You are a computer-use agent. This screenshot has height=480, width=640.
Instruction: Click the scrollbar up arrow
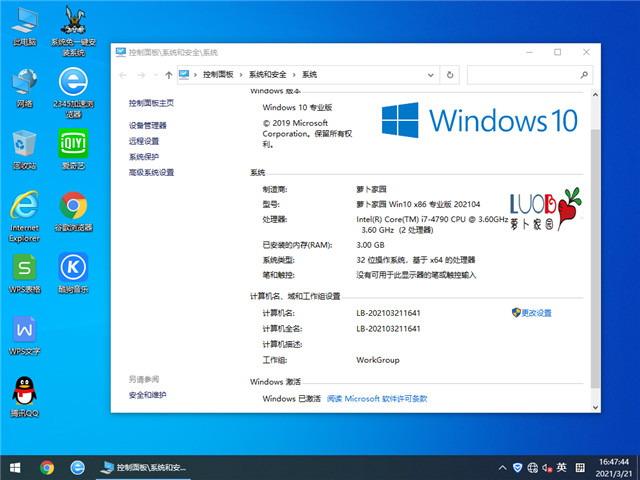point(595,95)
